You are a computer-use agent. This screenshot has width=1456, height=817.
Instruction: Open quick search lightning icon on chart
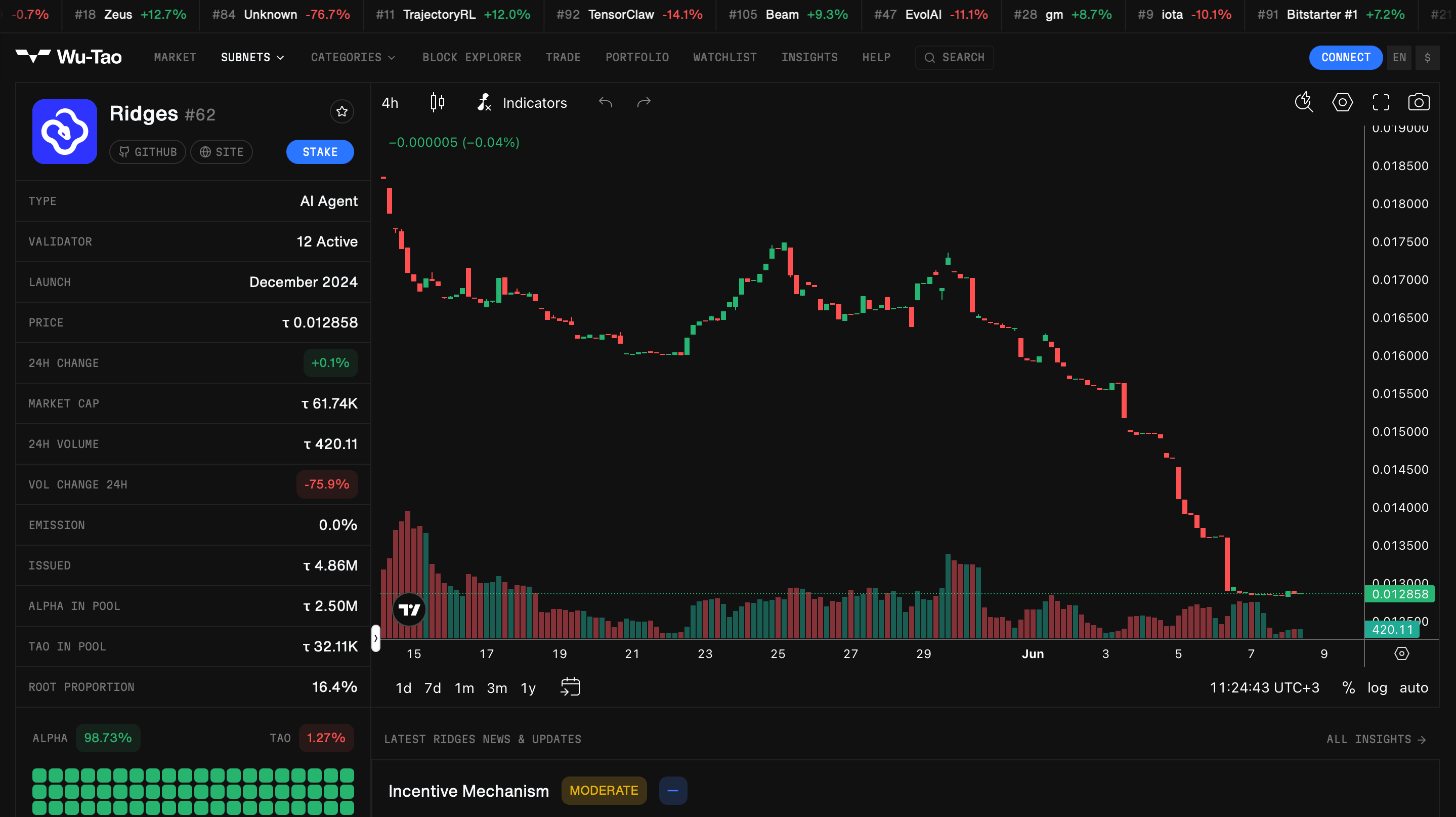click(1304, 102)
